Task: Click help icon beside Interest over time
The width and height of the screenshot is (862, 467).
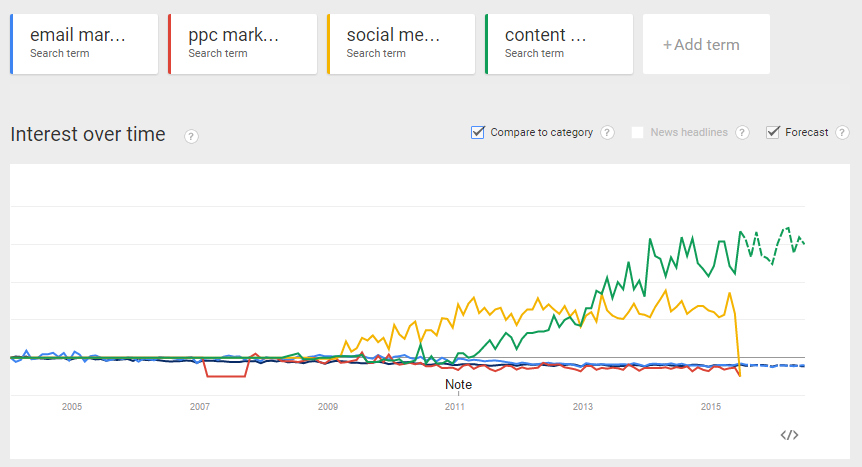Action: click(x=191, y=136)
